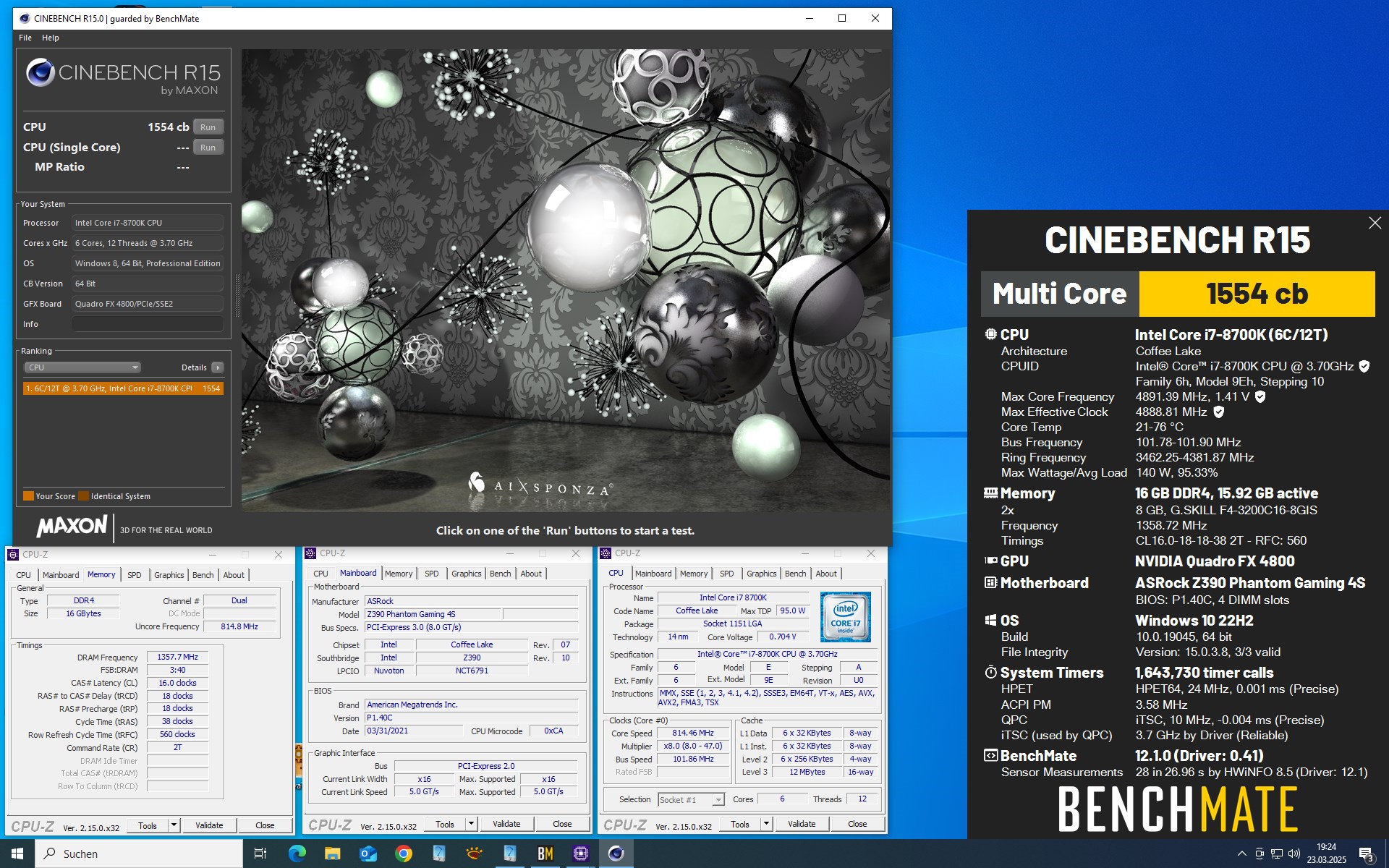Click the Model field Z390 Phantom Gaming 4S
This screenshot has height=868, width=1389.
(x=432, y=614)
